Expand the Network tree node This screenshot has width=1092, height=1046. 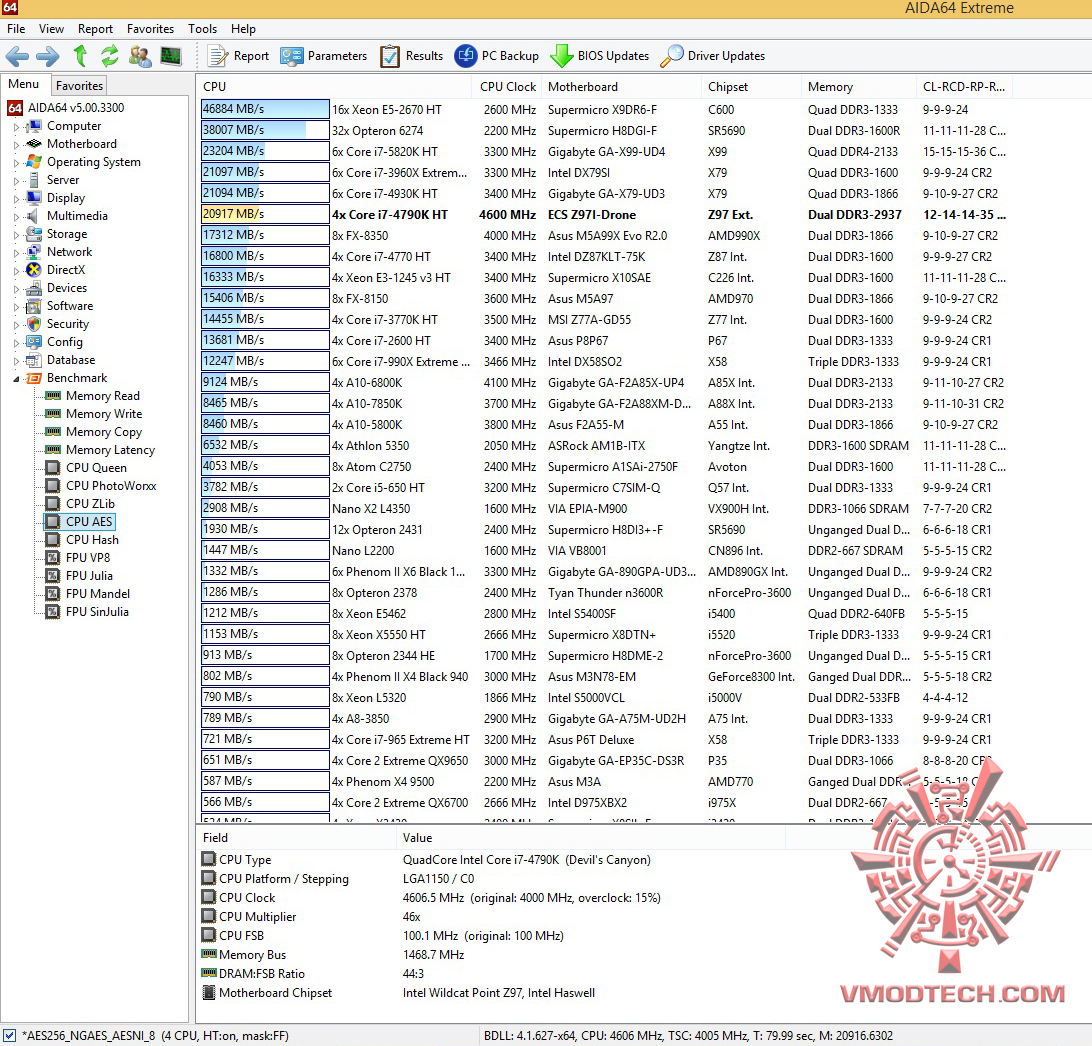pos(17,253)
